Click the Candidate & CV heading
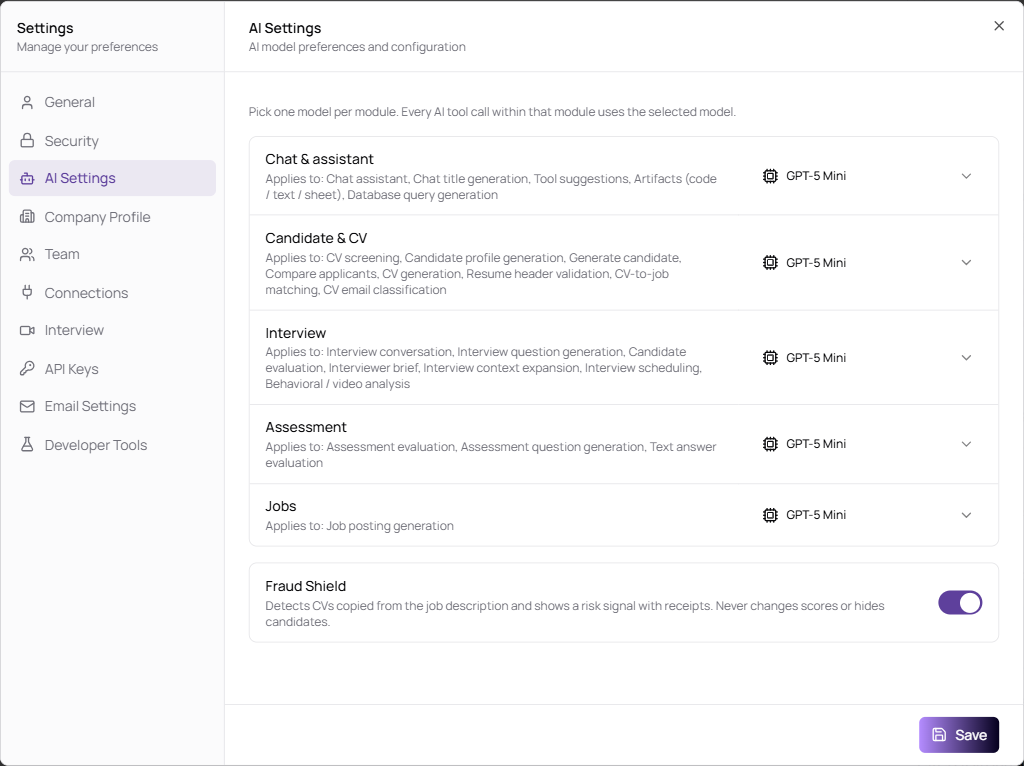 pyautogui.click(x=316, y=238)
